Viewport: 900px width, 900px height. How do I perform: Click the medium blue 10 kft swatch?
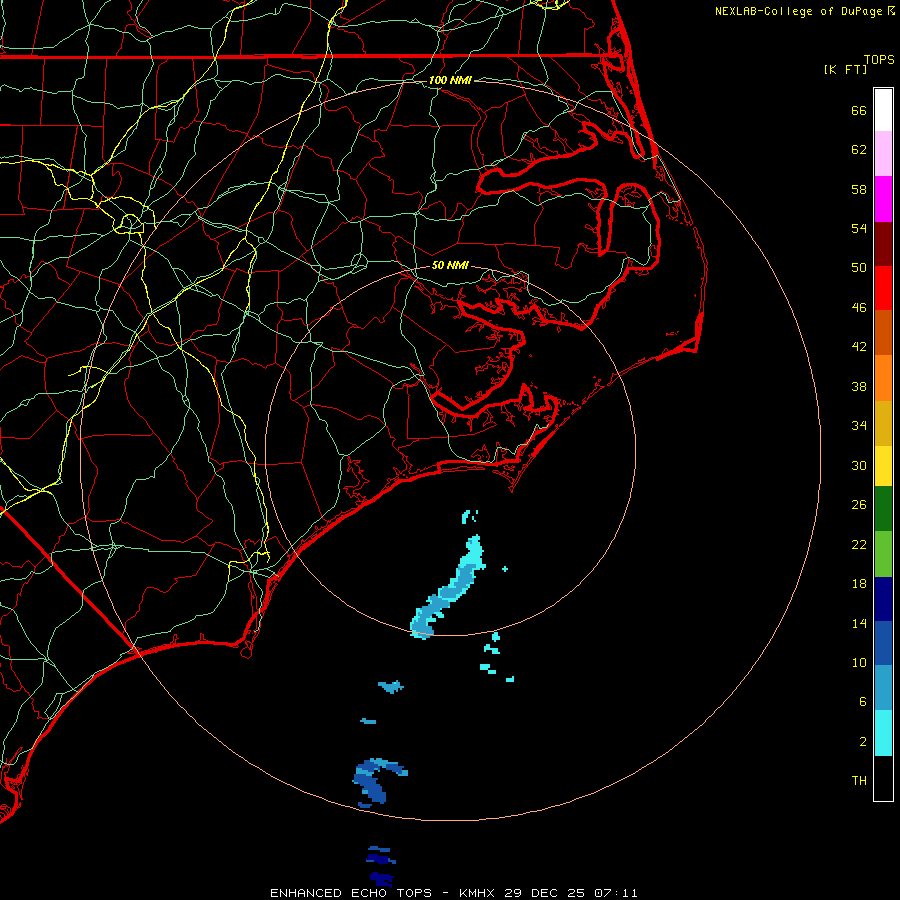883,643
